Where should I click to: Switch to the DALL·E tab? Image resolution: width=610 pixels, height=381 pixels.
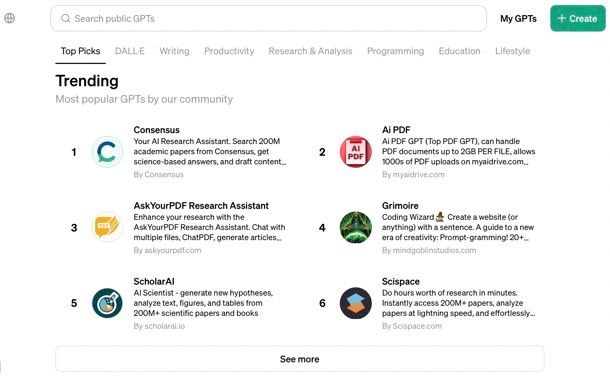tap(130, 51)
